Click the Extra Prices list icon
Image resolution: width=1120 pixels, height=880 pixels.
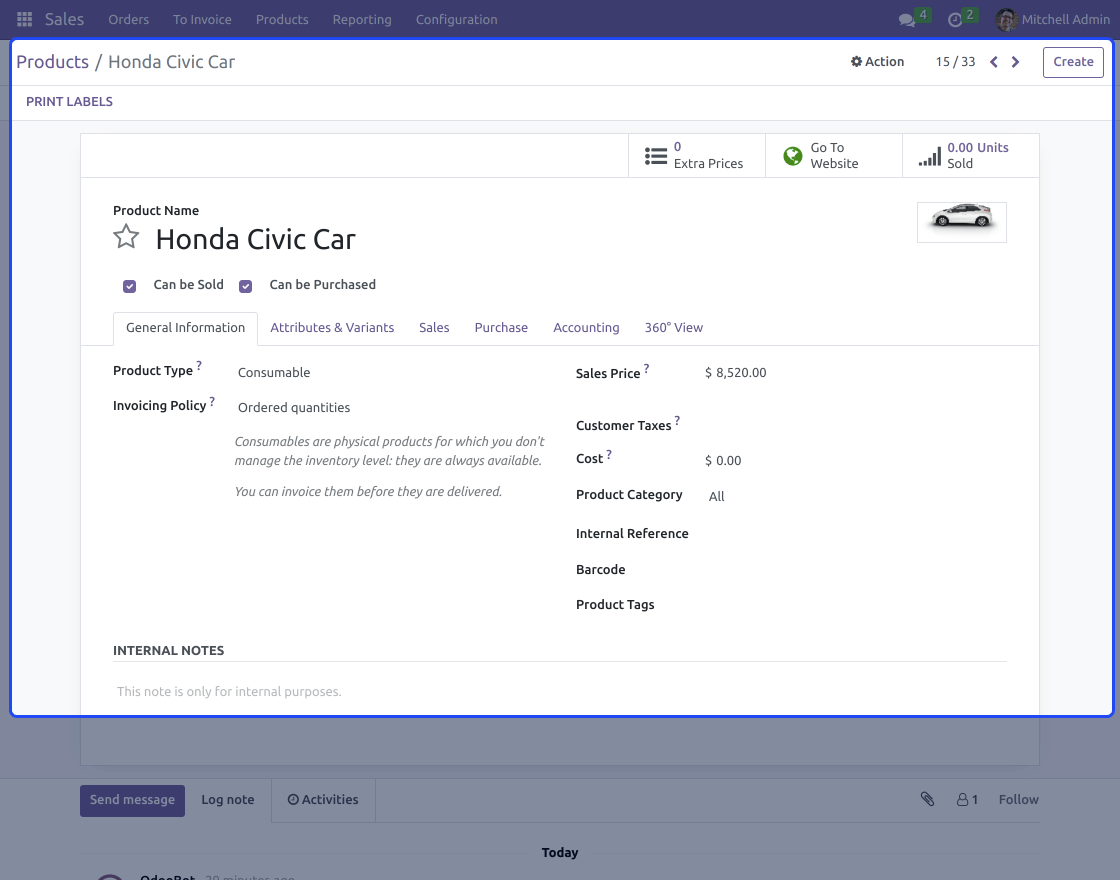pyautogui.click(x=656, y=156)
